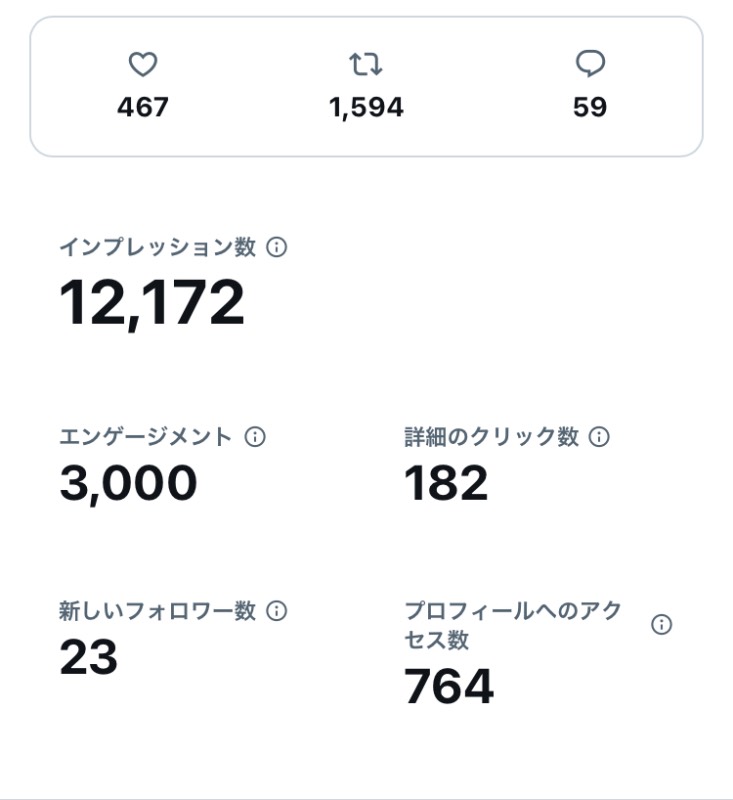Open info icon beside エンゲージメント

click(x=255, y=437)
